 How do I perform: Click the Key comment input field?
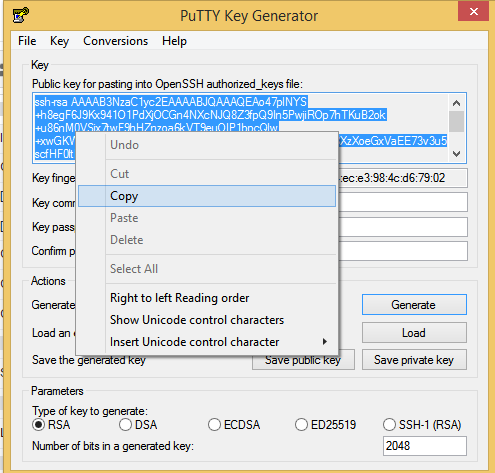pyautogui.click(x=403, y=202)
